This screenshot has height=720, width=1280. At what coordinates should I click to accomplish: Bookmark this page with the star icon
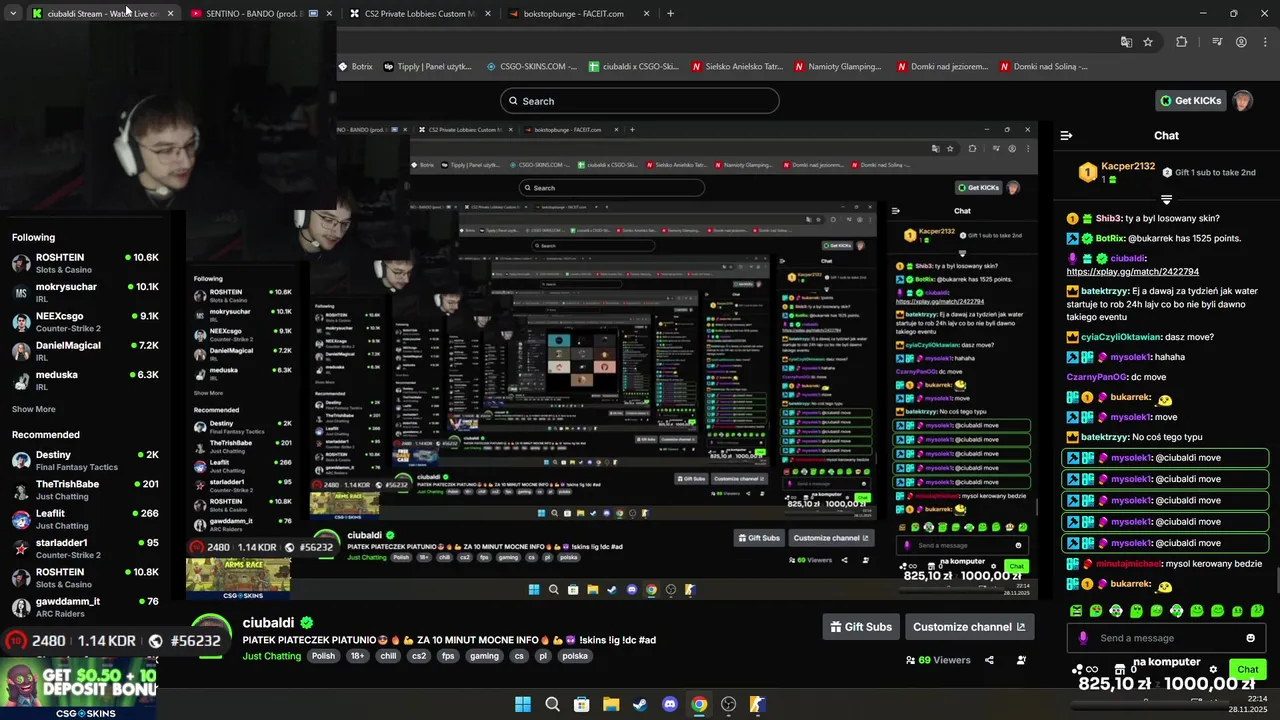(x=1148, y=42)
